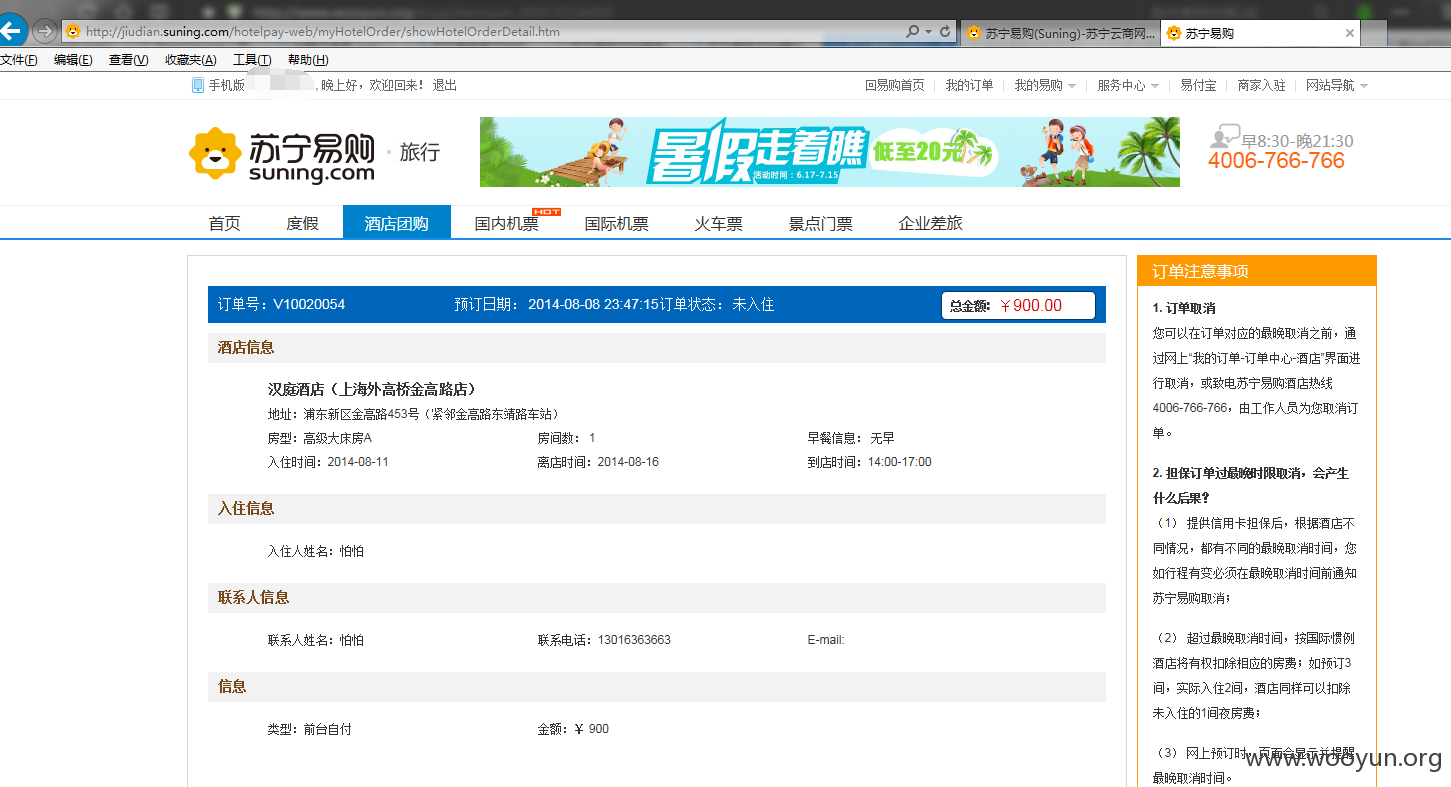Image resolution: width=1451 pixels, height=787 pixels.
Task: Select the 酒店团购 navigation tab
Action: point(397,222)
